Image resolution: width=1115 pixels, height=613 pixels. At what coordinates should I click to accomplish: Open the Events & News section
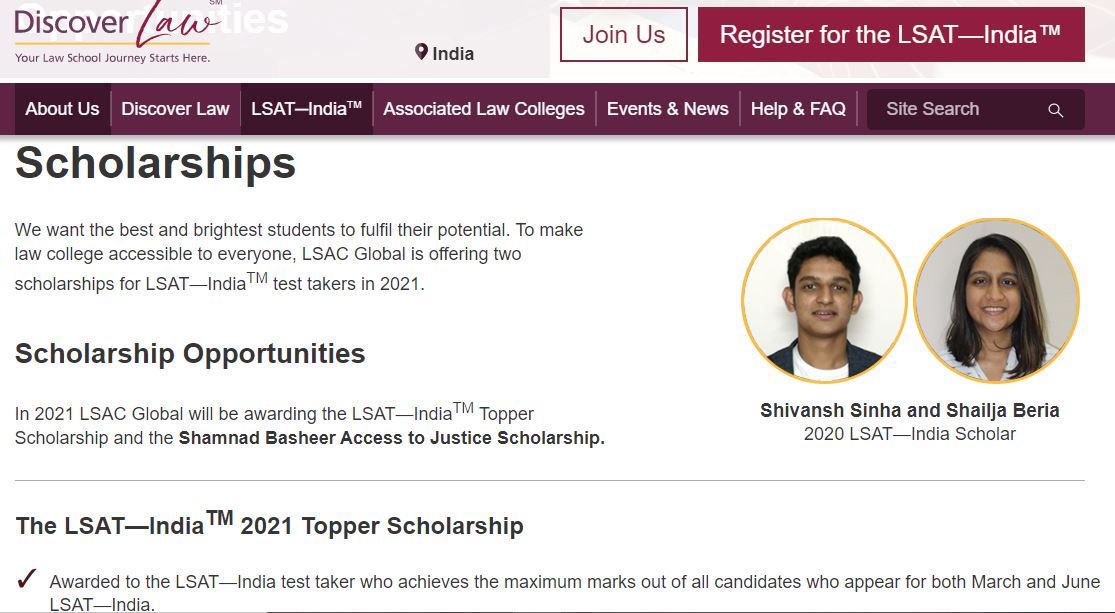[x=667, y=109]
